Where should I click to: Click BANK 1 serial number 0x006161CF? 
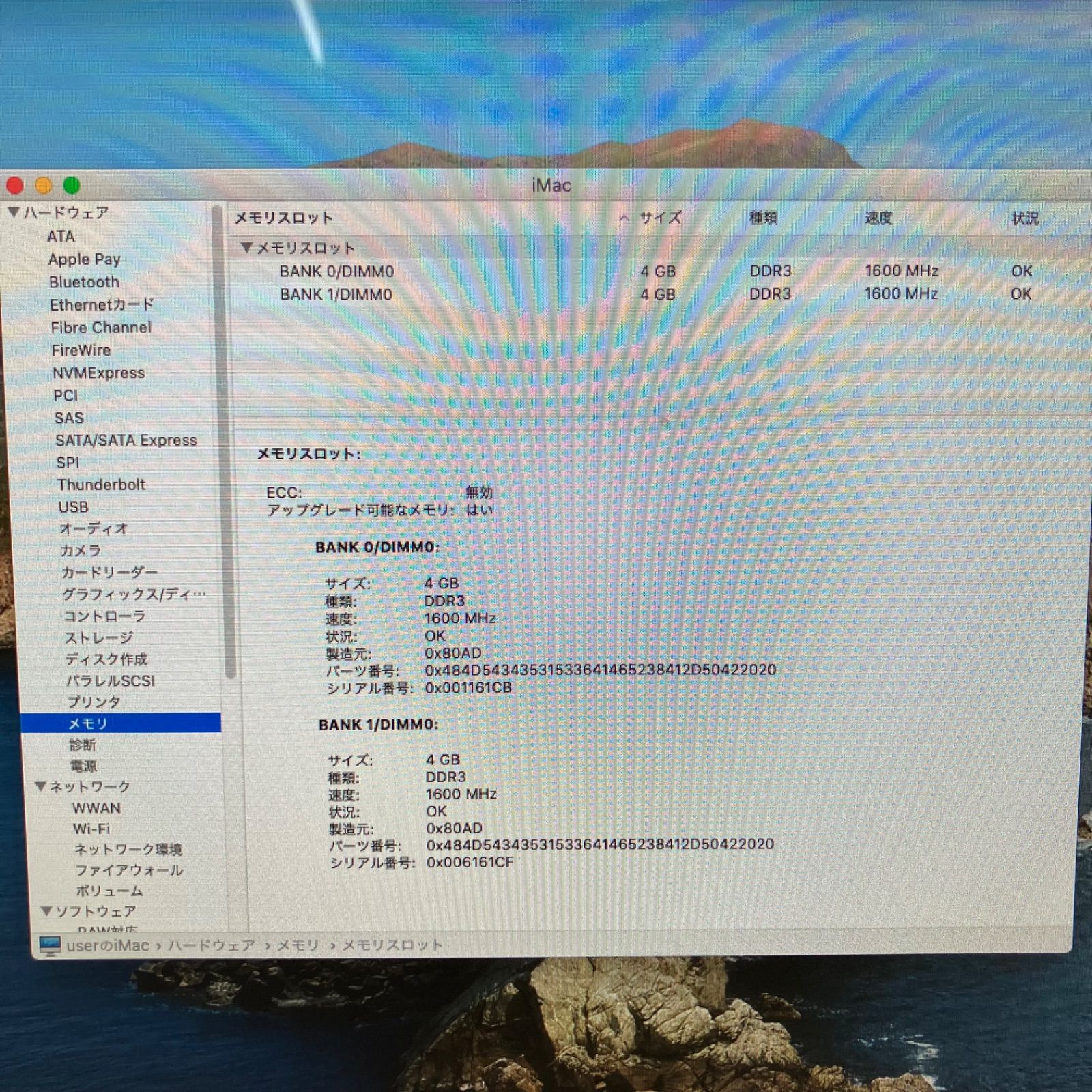(x=470, y=863)
